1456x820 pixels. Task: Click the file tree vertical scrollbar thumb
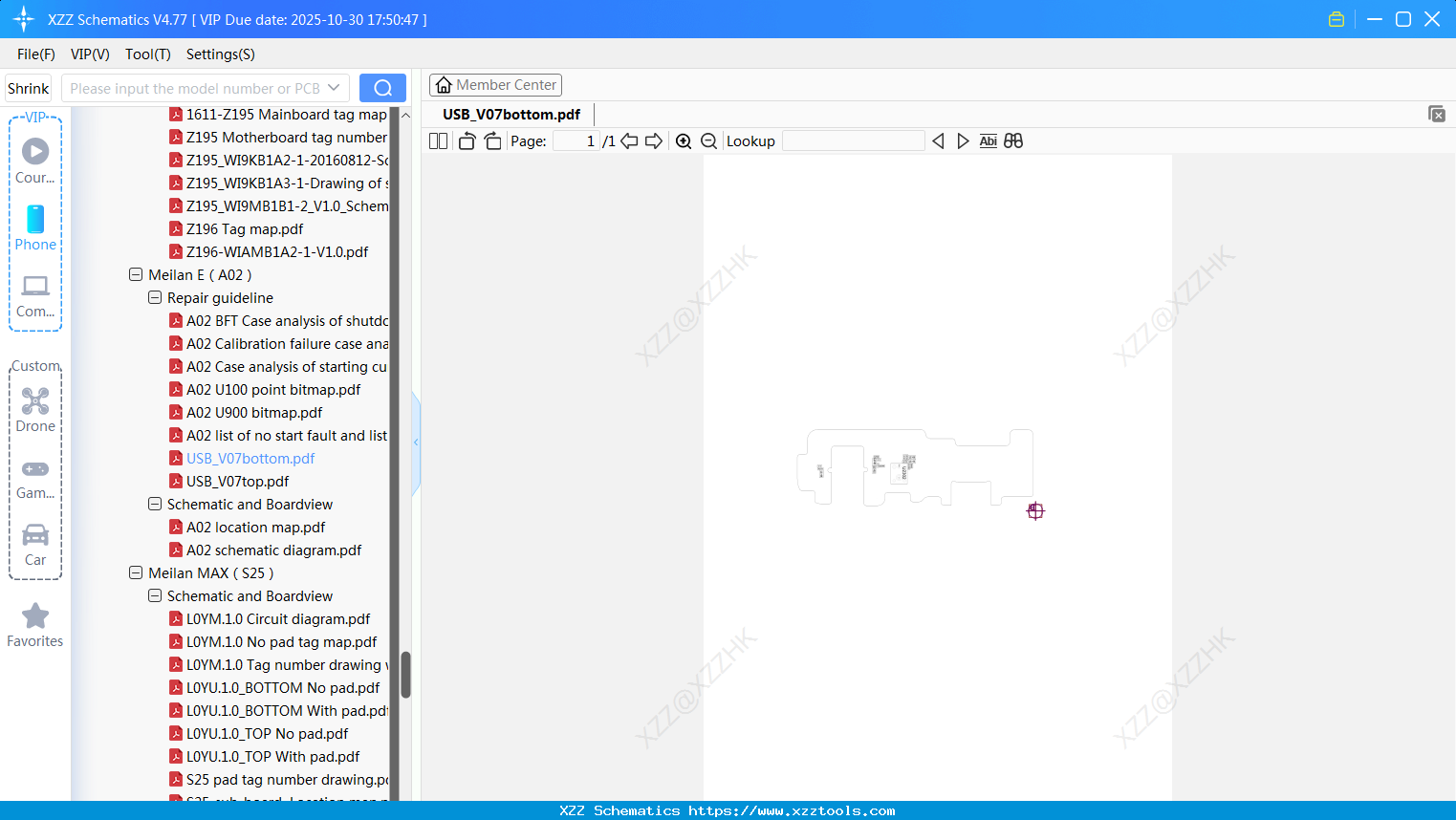click(405, 675)
